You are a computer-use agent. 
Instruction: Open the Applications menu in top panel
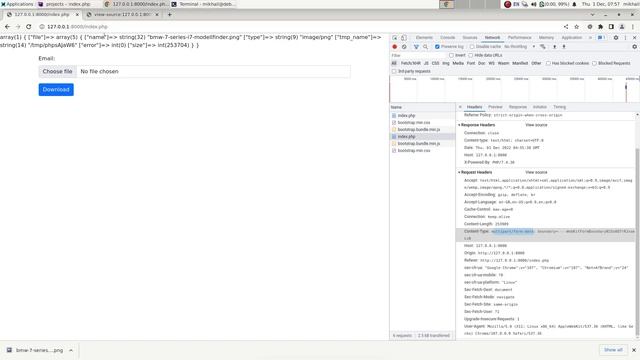pos(17,4)
